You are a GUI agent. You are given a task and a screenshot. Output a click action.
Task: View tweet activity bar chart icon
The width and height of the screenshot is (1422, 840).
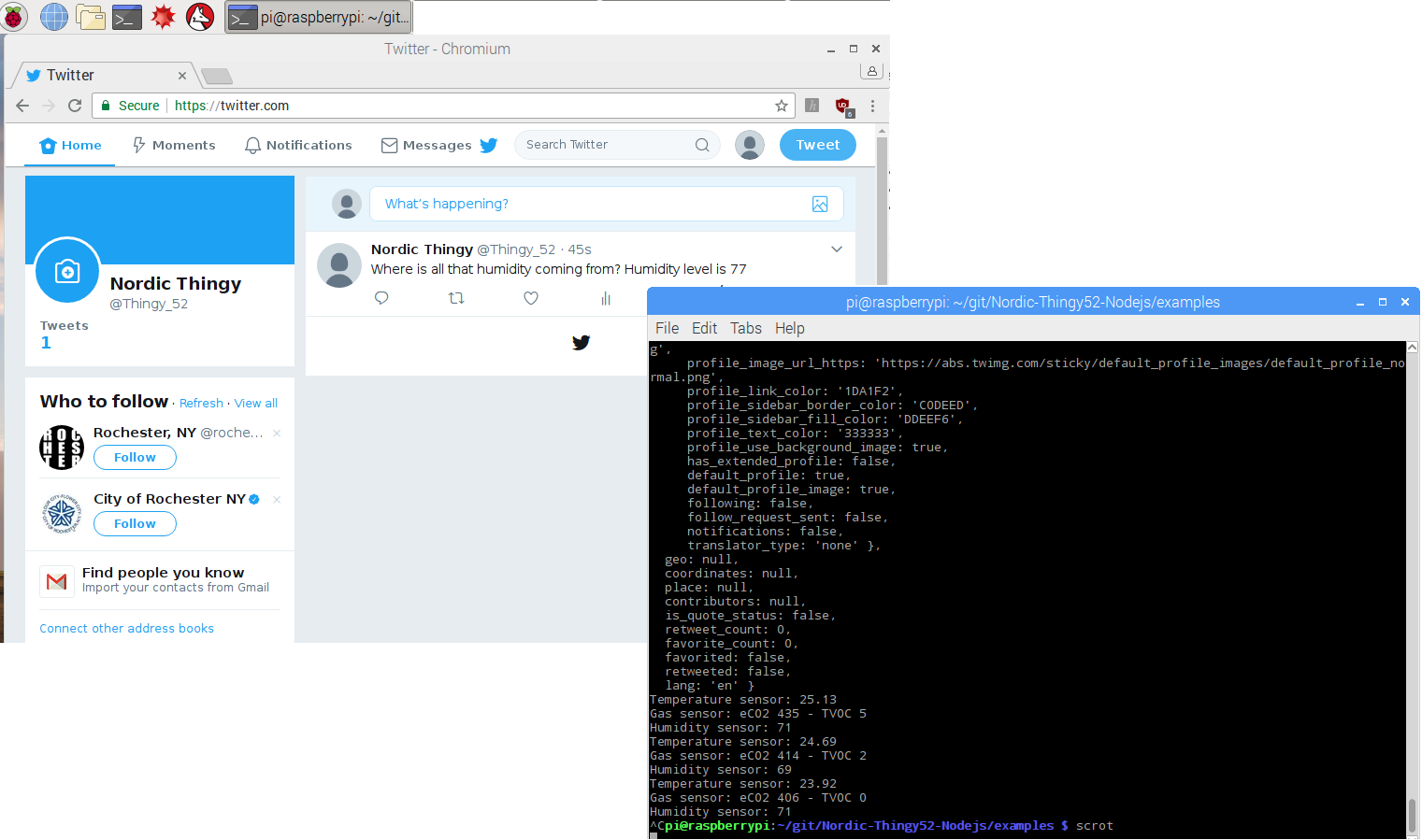coord(606,298)
